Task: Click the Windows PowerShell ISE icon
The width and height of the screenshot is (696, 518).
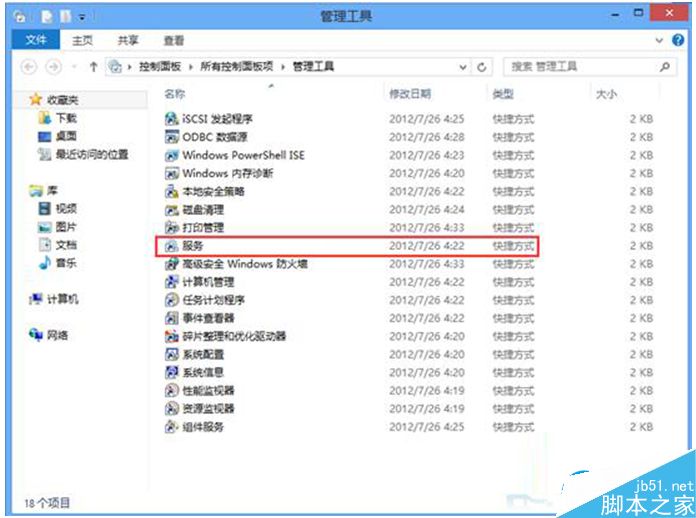Action: 171,155
